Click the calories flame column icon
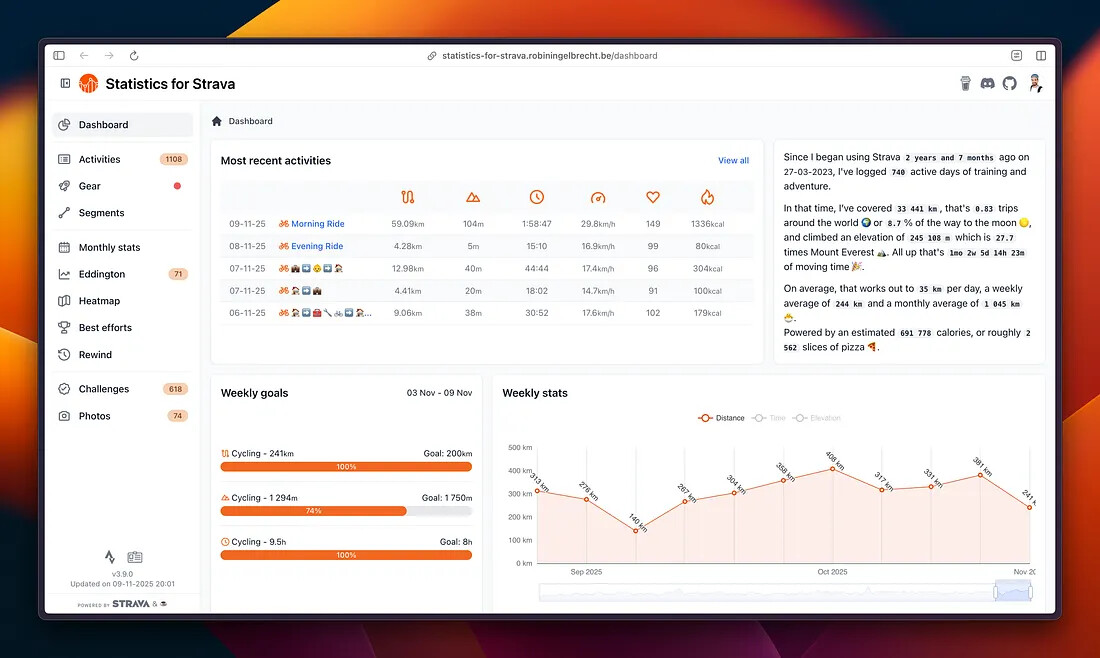This screenshot has width=1100, height=658. tap(707, 198)
